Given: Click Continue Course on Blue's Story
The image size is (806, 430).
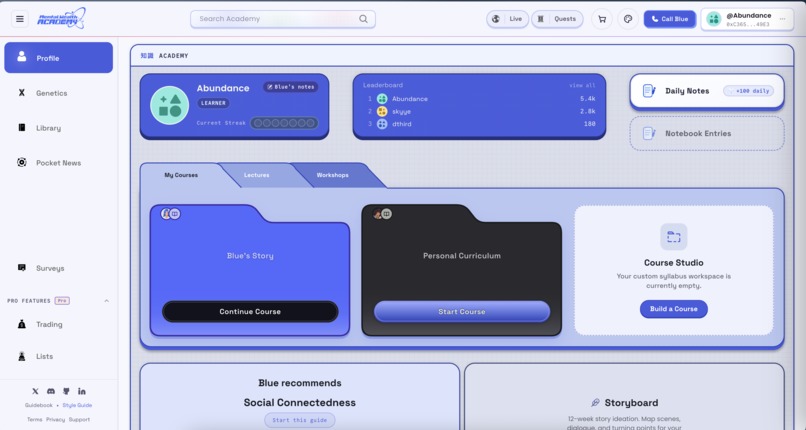Looking at the screenshot, I should 250,311.
